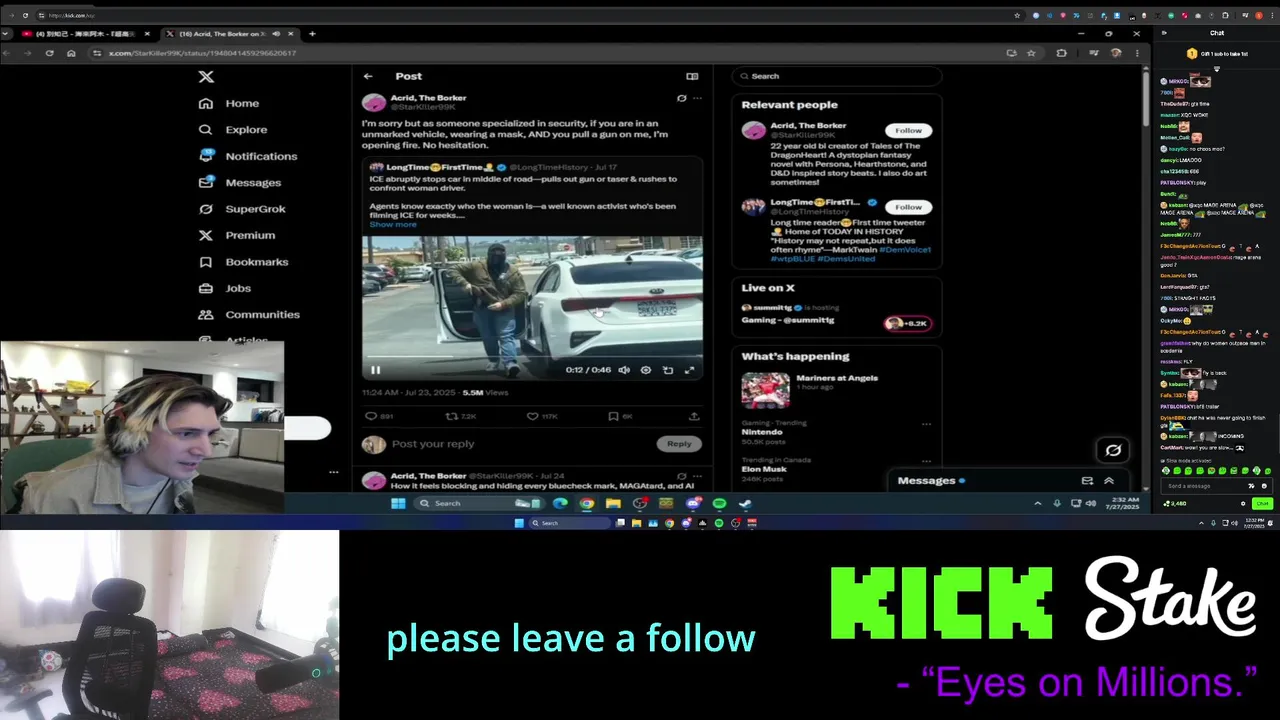1280x720 pixels.
Task: Share the post via share icon
Action: pyautogui.click(x=694, y=416)
